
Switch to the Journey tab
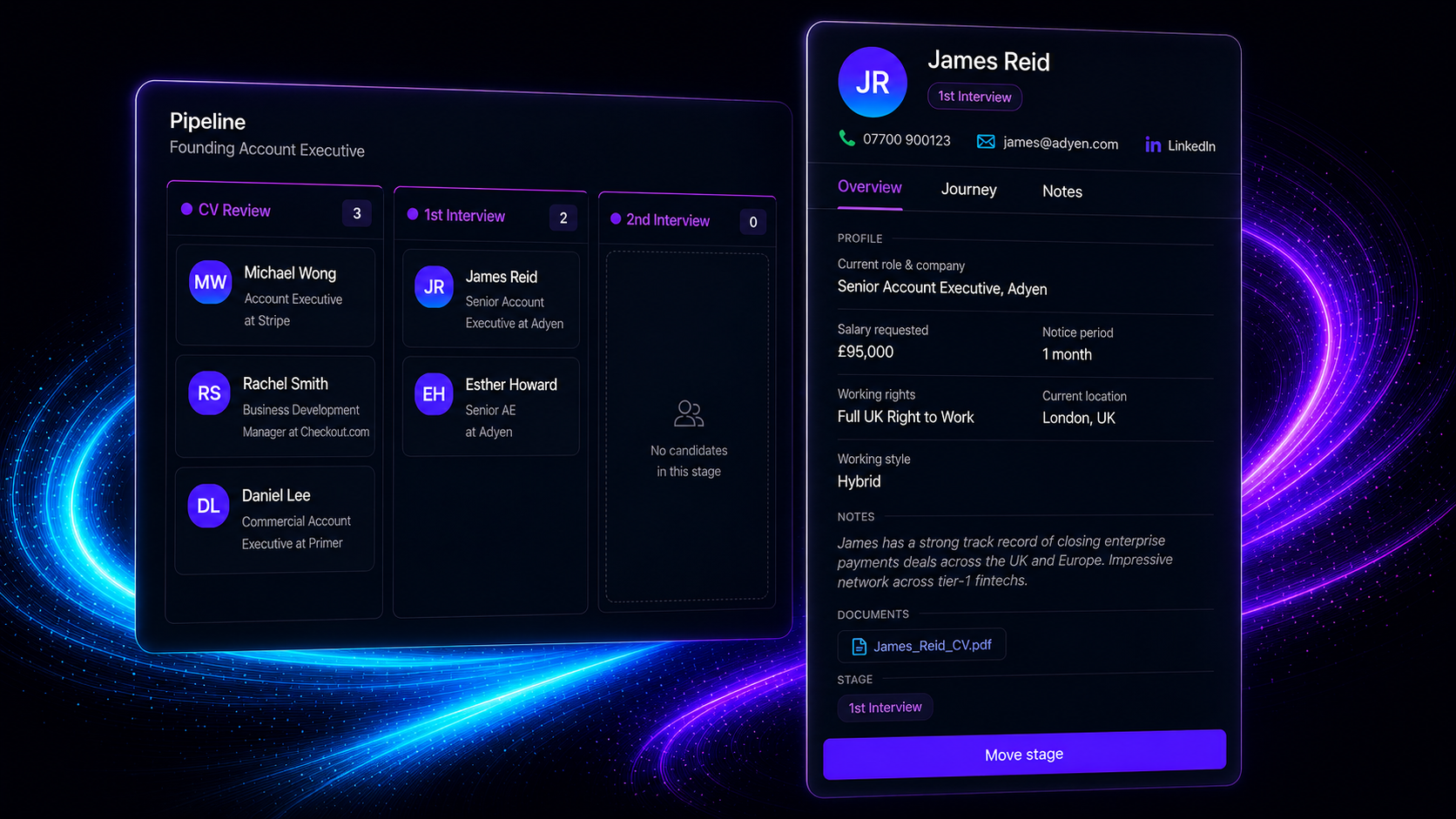coord(968,190)
